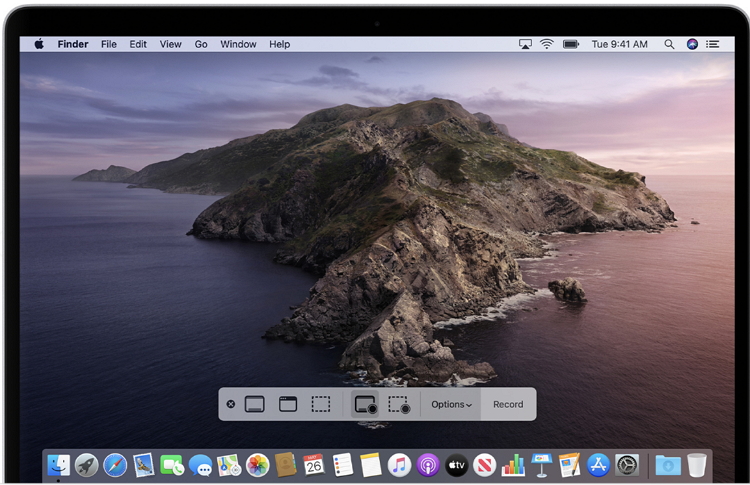Viewport: 750px width, 485px height.
Task: Open Pages from the Dock
Action: click(x=570, y=465)
